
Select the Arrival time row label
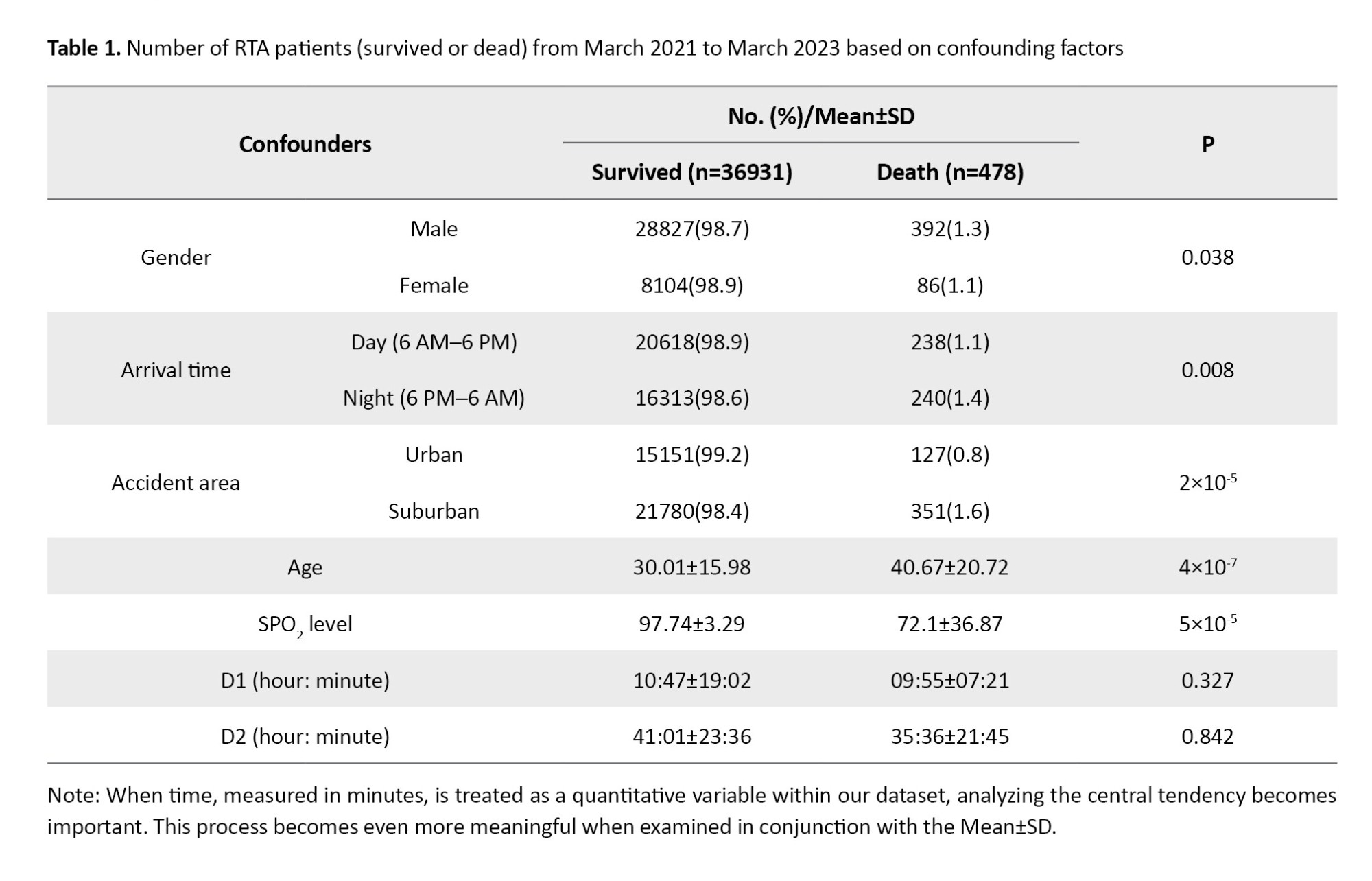pyautogui.click(x=176, y=370)
